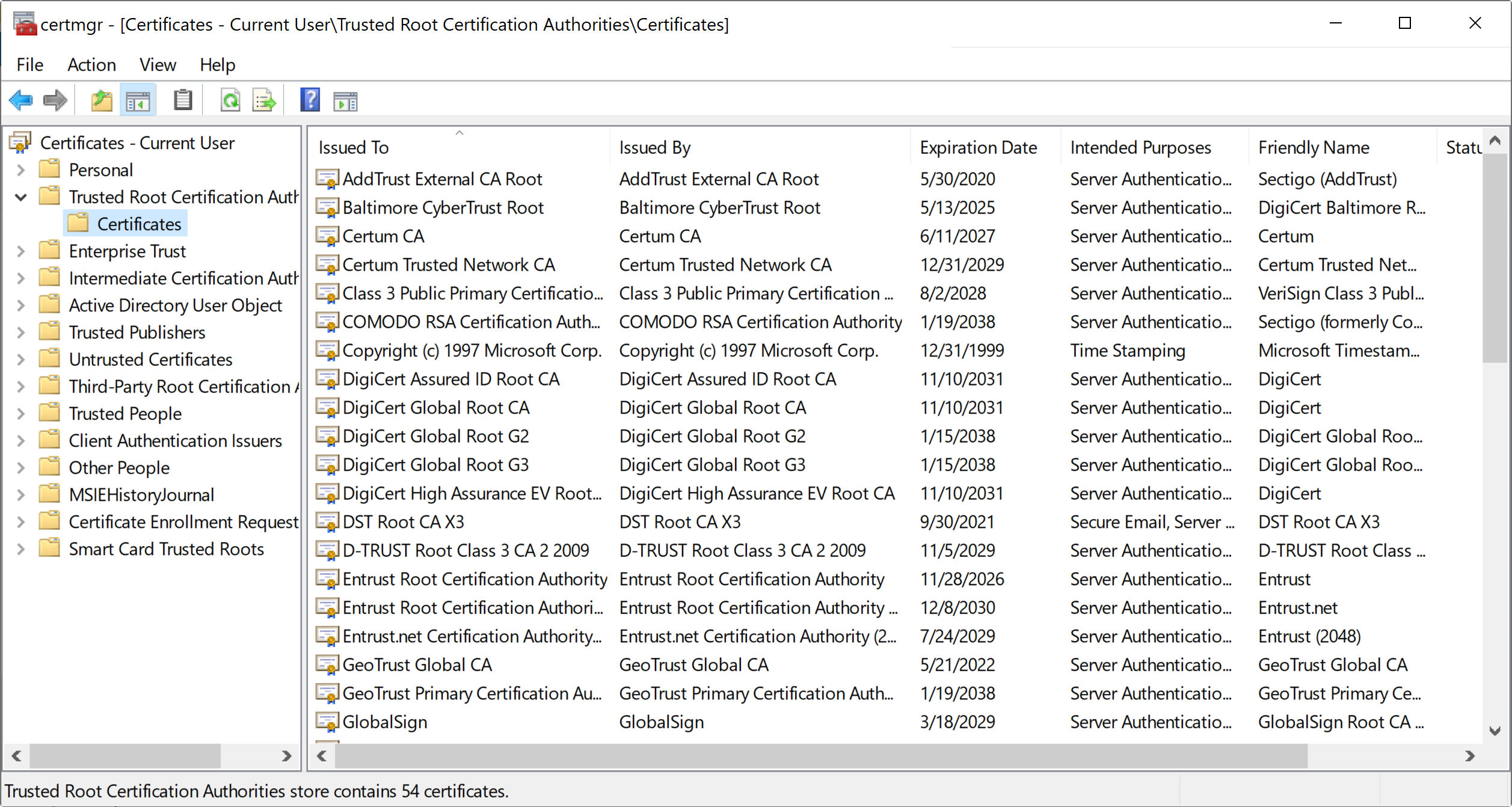This screenshot has height=807, width=1512.
Task: Expand Intermediate Certification Authorities node
Action: (21, 278)
